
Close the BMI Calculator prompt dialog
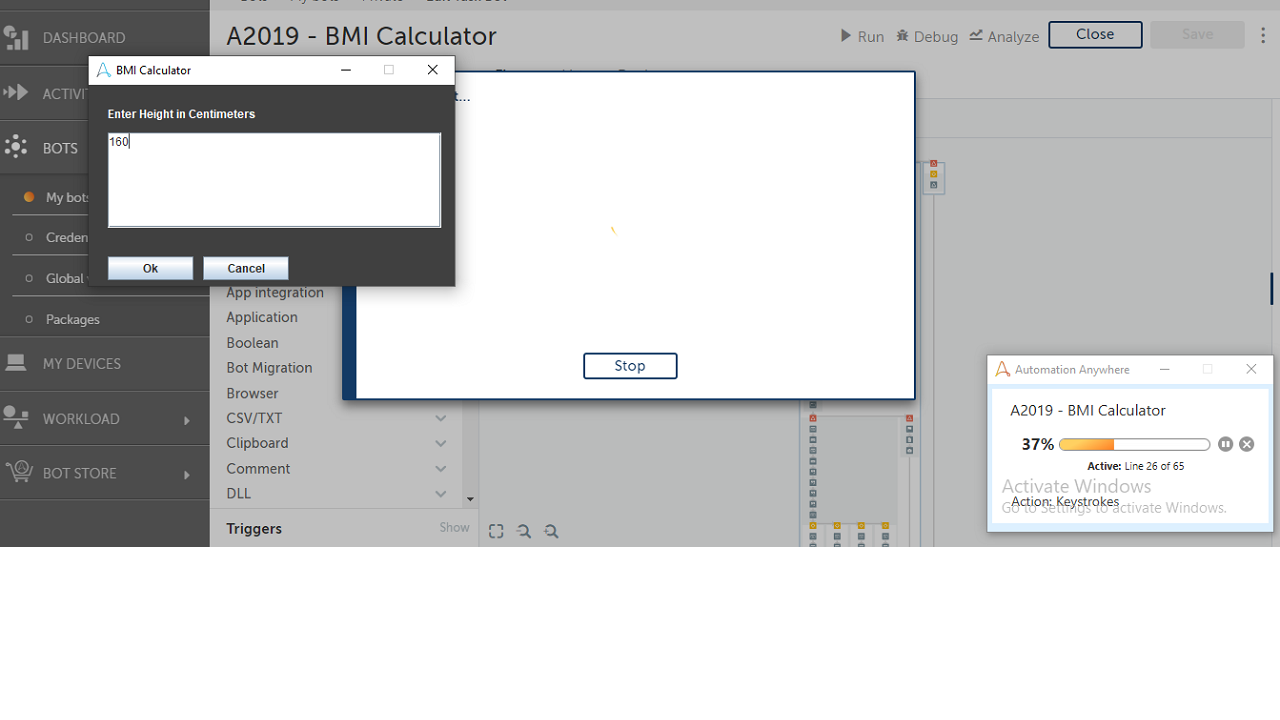coord(432,70)
